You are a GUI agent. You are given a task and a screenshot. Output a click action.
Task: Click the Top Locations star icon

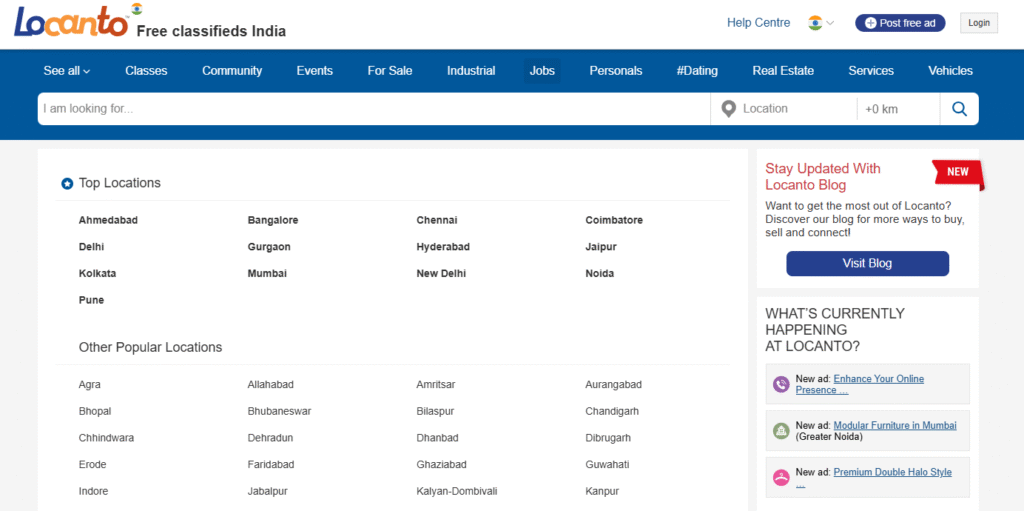pos(67,184)
